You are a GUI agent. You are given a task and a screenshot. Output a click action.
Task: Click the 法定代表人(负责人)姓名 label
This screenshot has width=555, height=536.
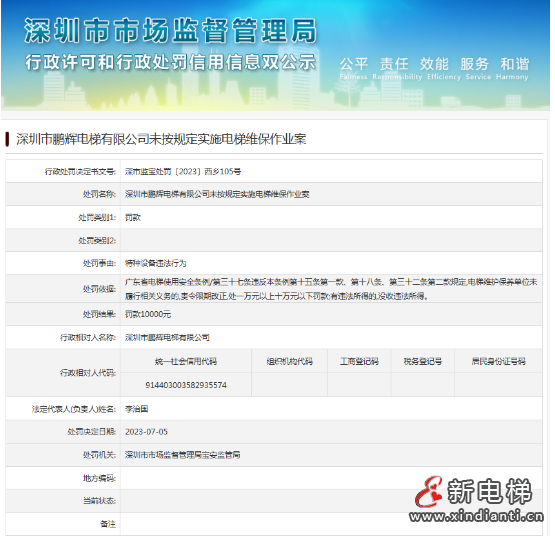click(x=74, y=409)
